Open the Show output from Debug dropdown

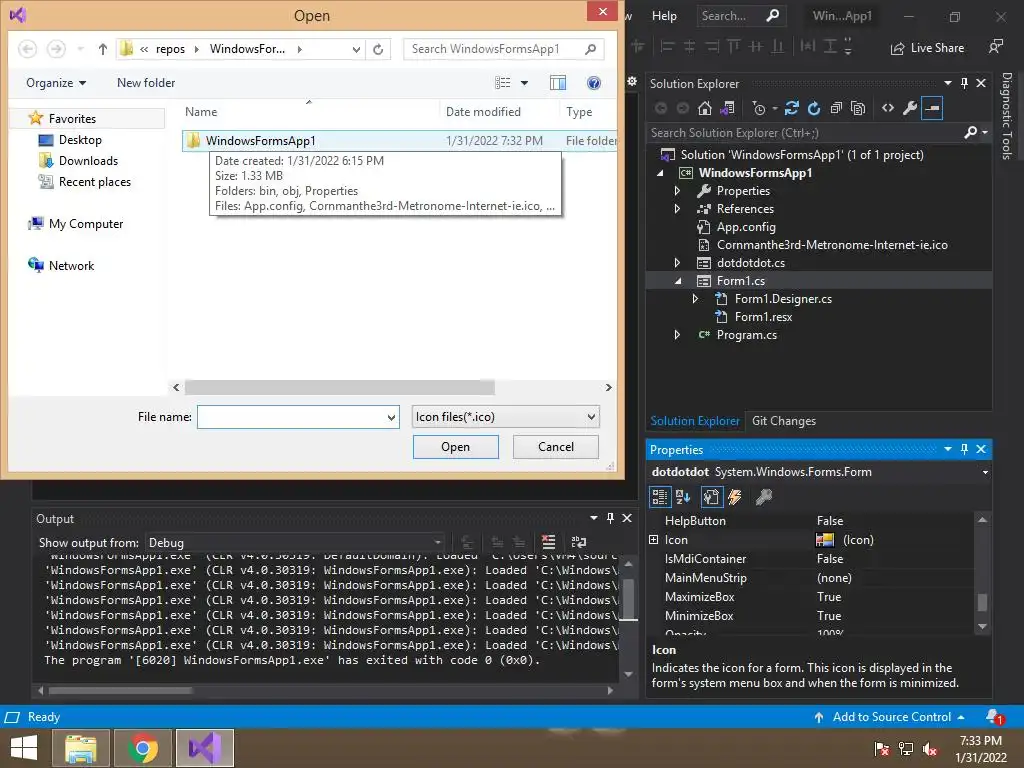296,543
